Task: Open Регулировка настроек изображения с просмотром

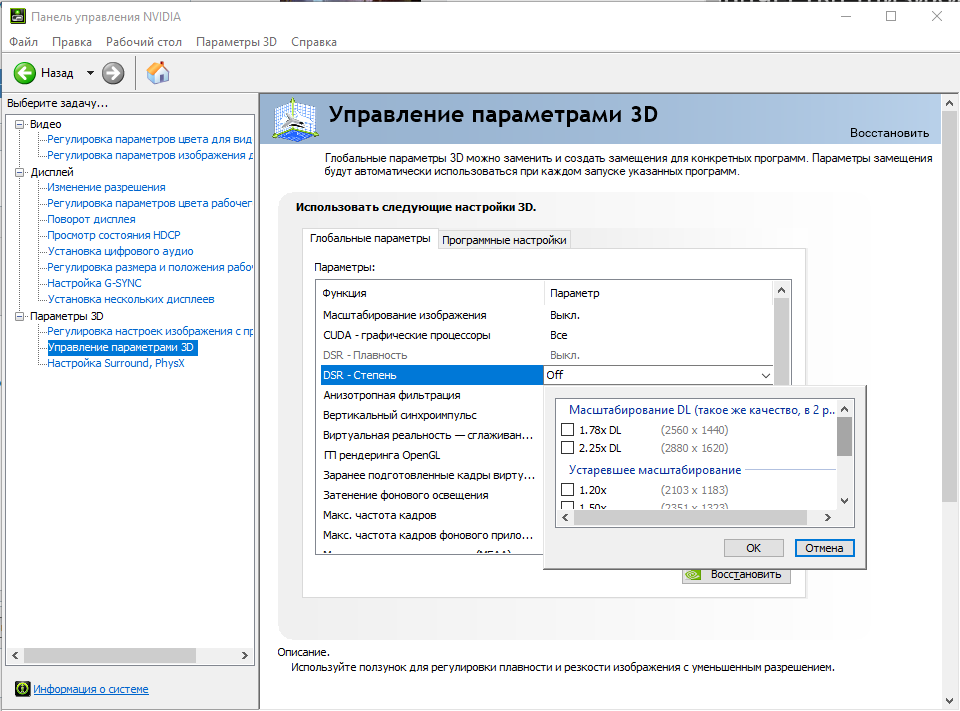Action: (x=150, y=331)
